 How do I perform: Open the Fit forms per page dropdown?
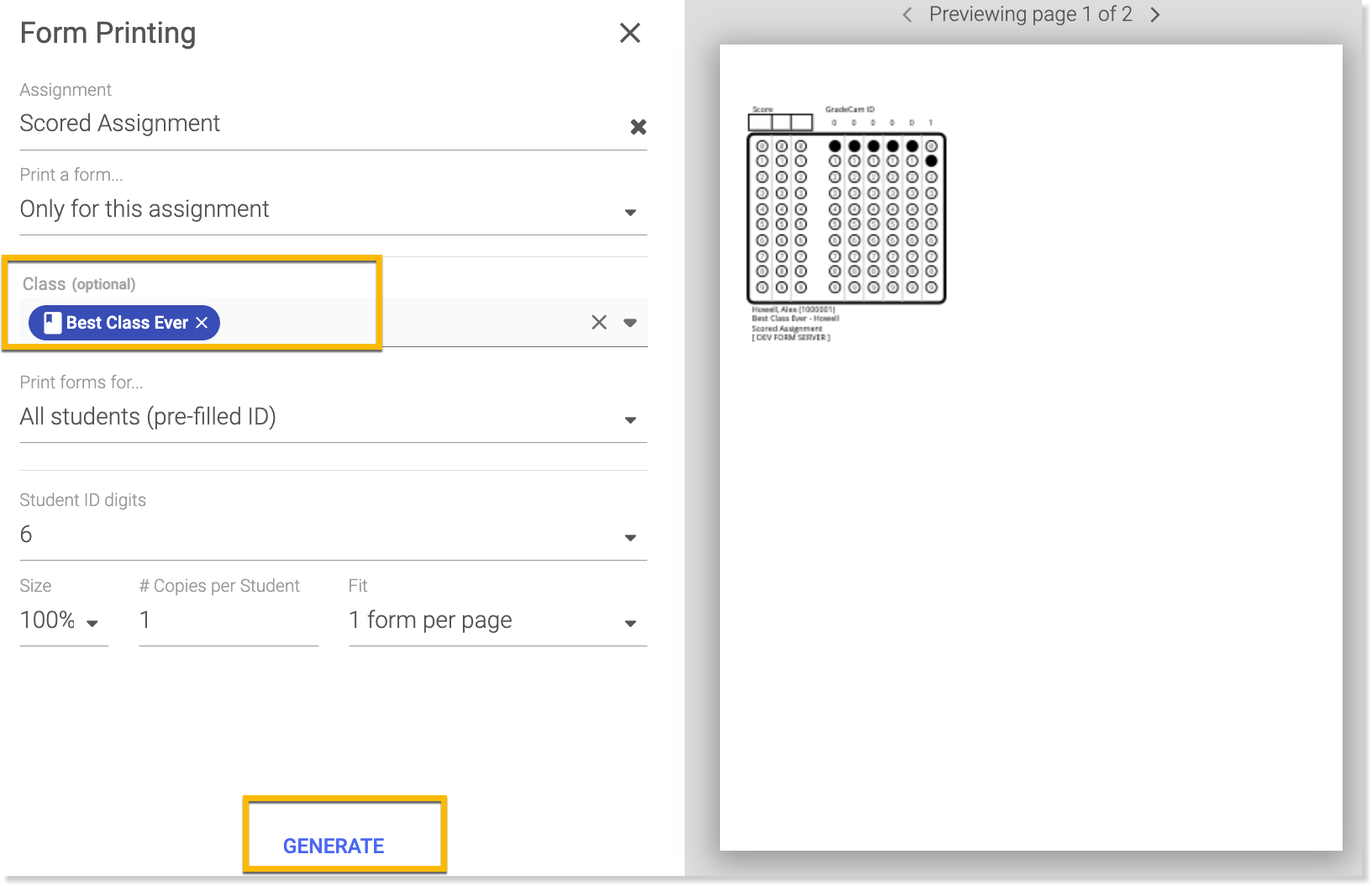coord(630,623)
